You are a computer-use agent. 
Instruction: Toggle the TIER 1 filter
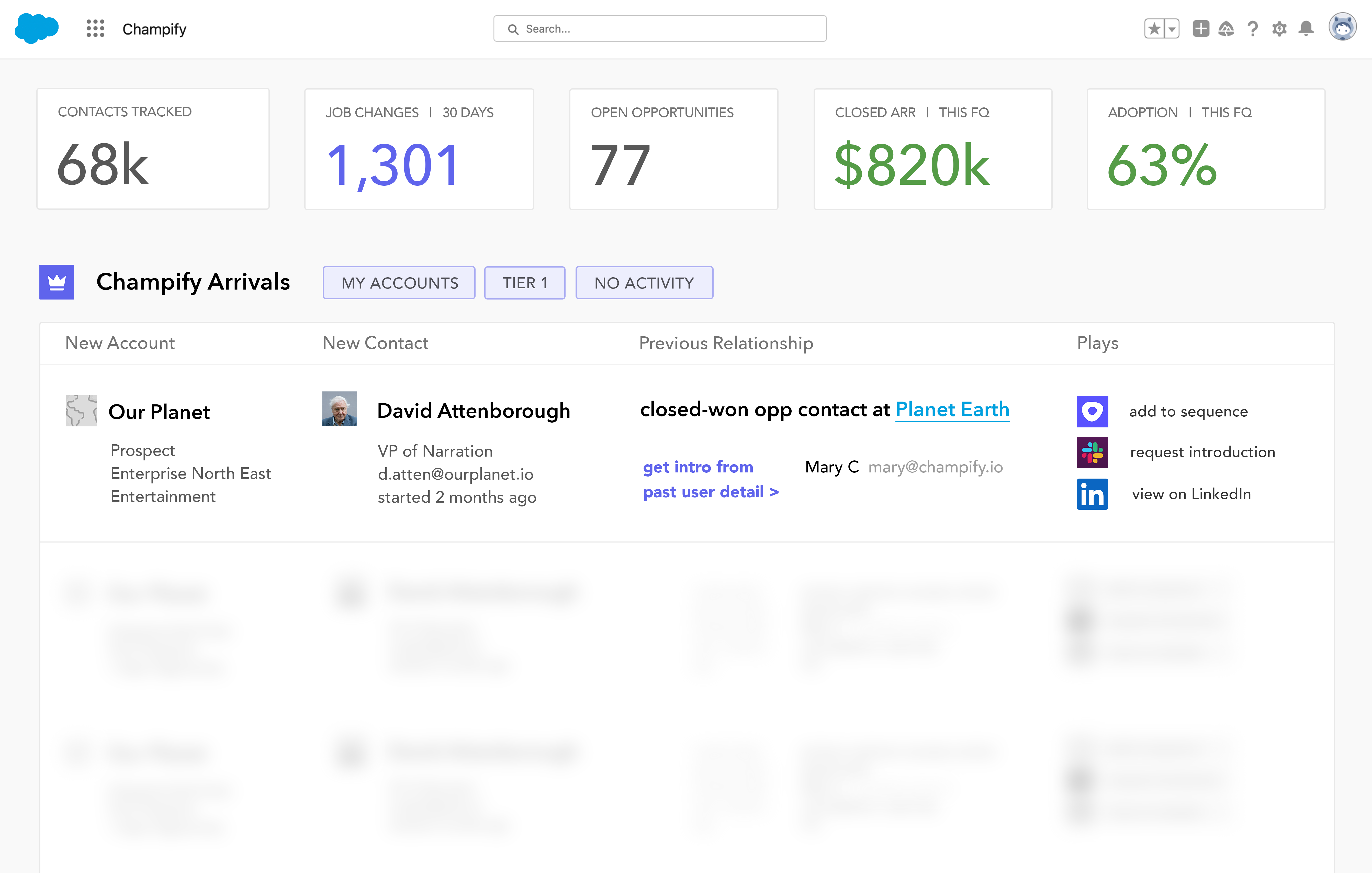click(x=524, y=283)
